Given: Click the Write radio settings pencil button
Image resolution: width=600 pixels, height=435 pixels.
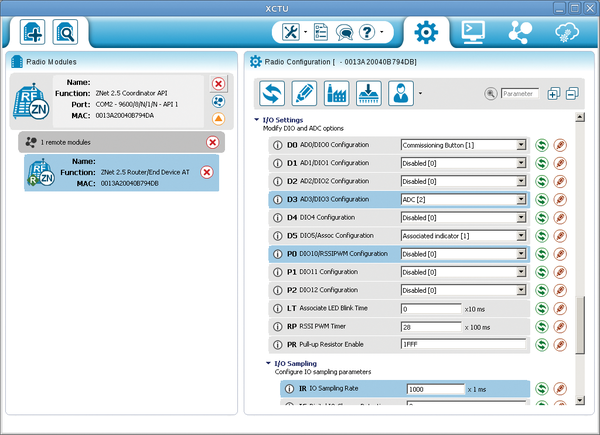Looking at the screenshot, I should coord(304,93).
